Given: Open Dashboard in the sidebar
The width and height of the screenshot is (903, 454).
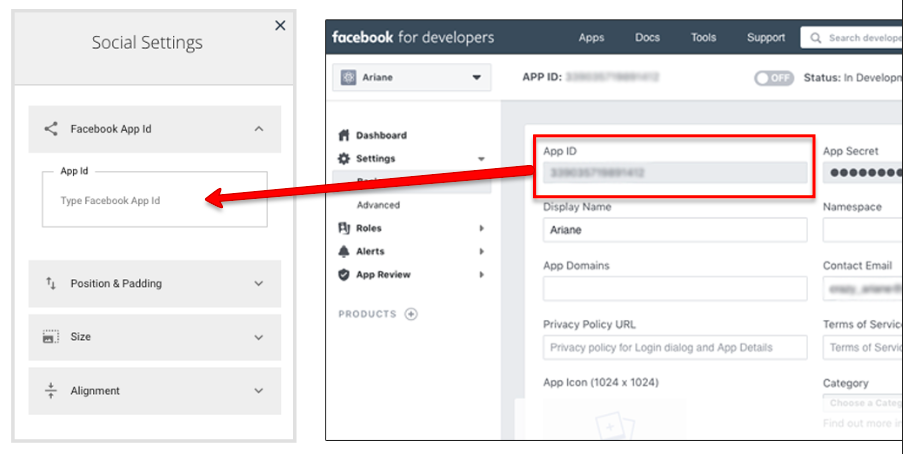Looking at the screenshot, I should coord(381,135).
